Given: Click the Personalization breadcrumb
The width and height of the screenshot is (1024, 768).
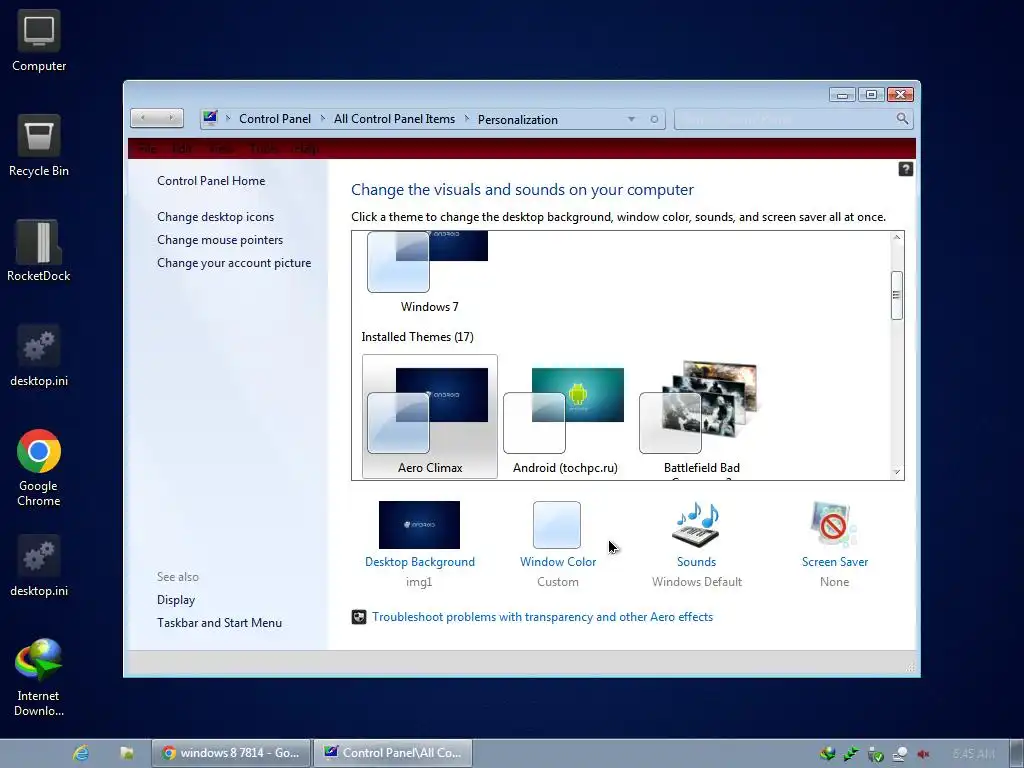Looking at the screenshot, I should (x=517, y=120).
